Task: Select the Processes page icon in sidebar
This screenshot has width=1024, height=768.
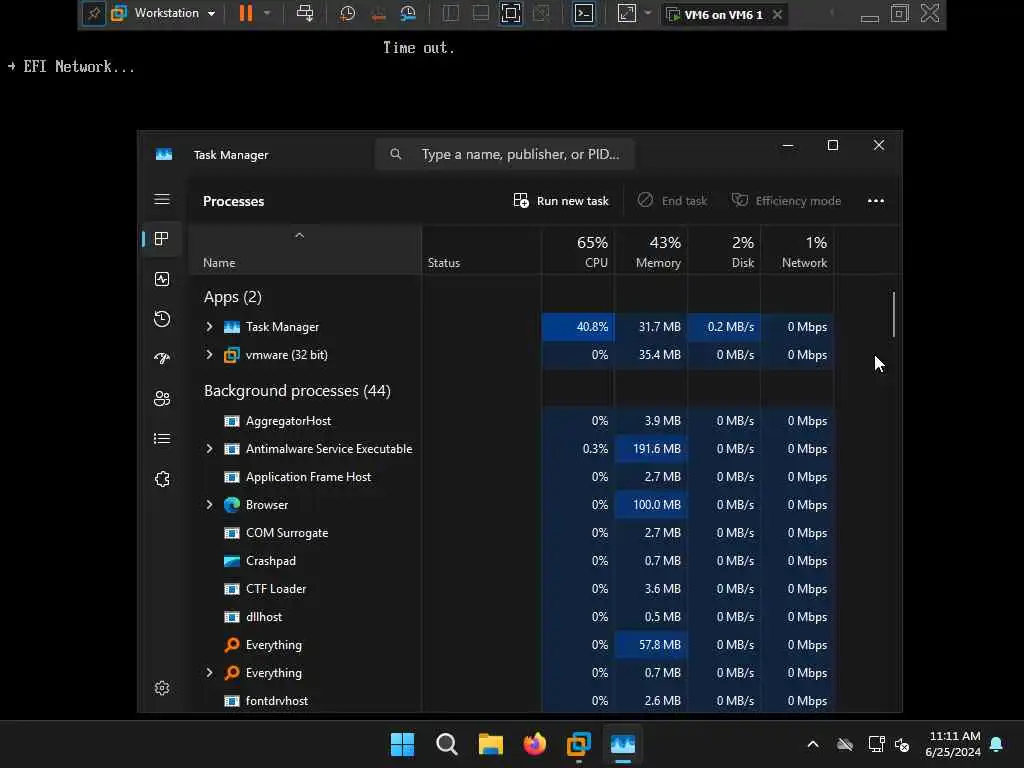Action: tap(162, 239)
